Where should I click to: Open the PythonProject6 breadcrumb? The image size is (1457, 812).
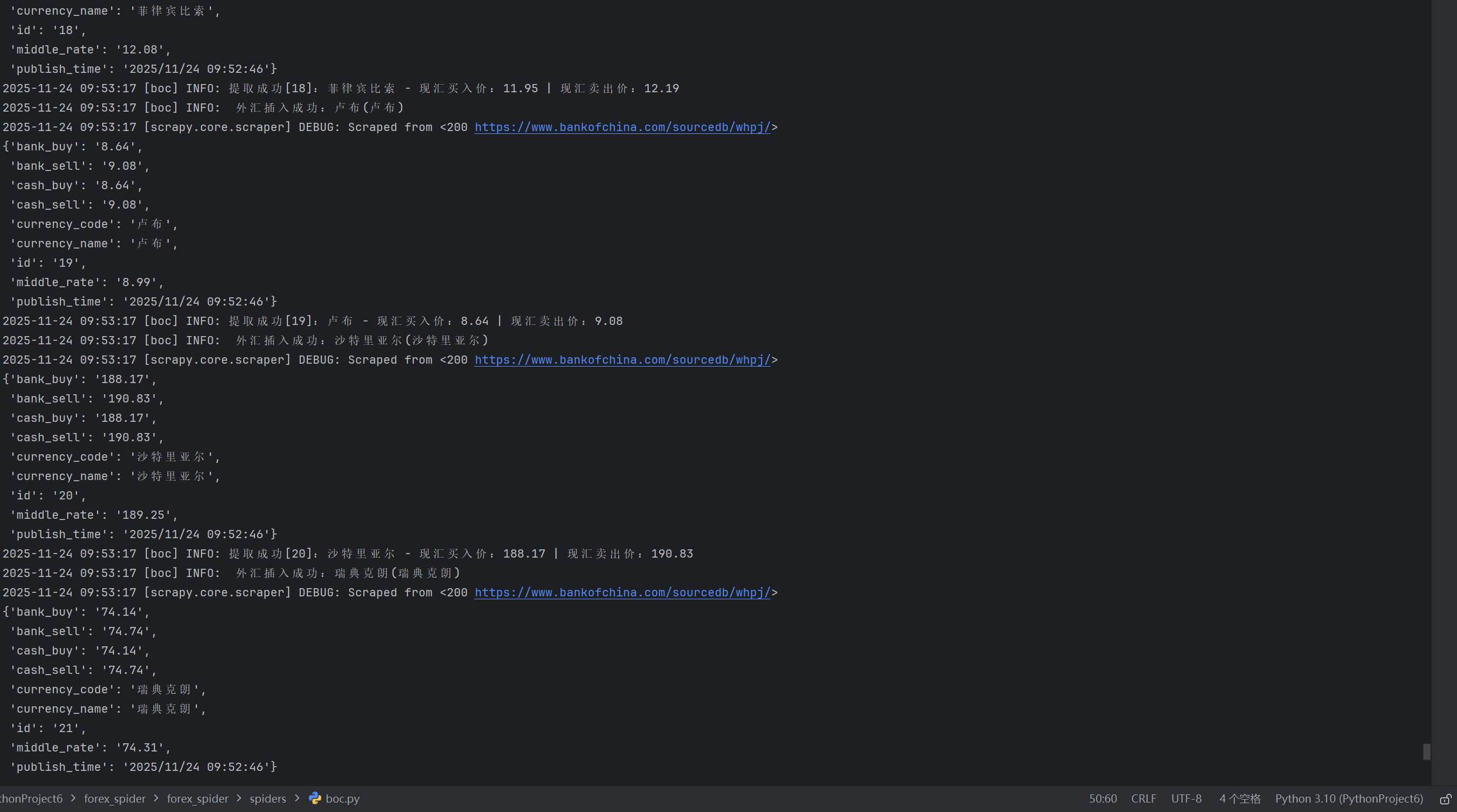(31, 798)
